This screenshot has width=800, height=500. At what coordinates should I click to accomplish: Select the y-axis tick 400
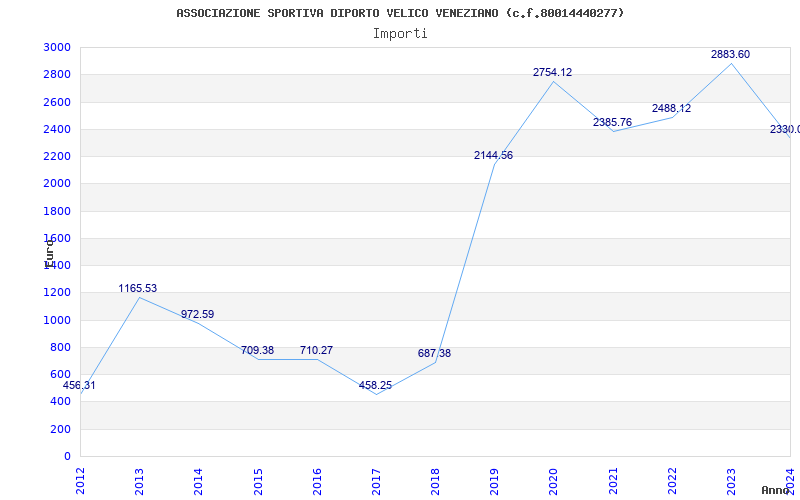point(60,402)
